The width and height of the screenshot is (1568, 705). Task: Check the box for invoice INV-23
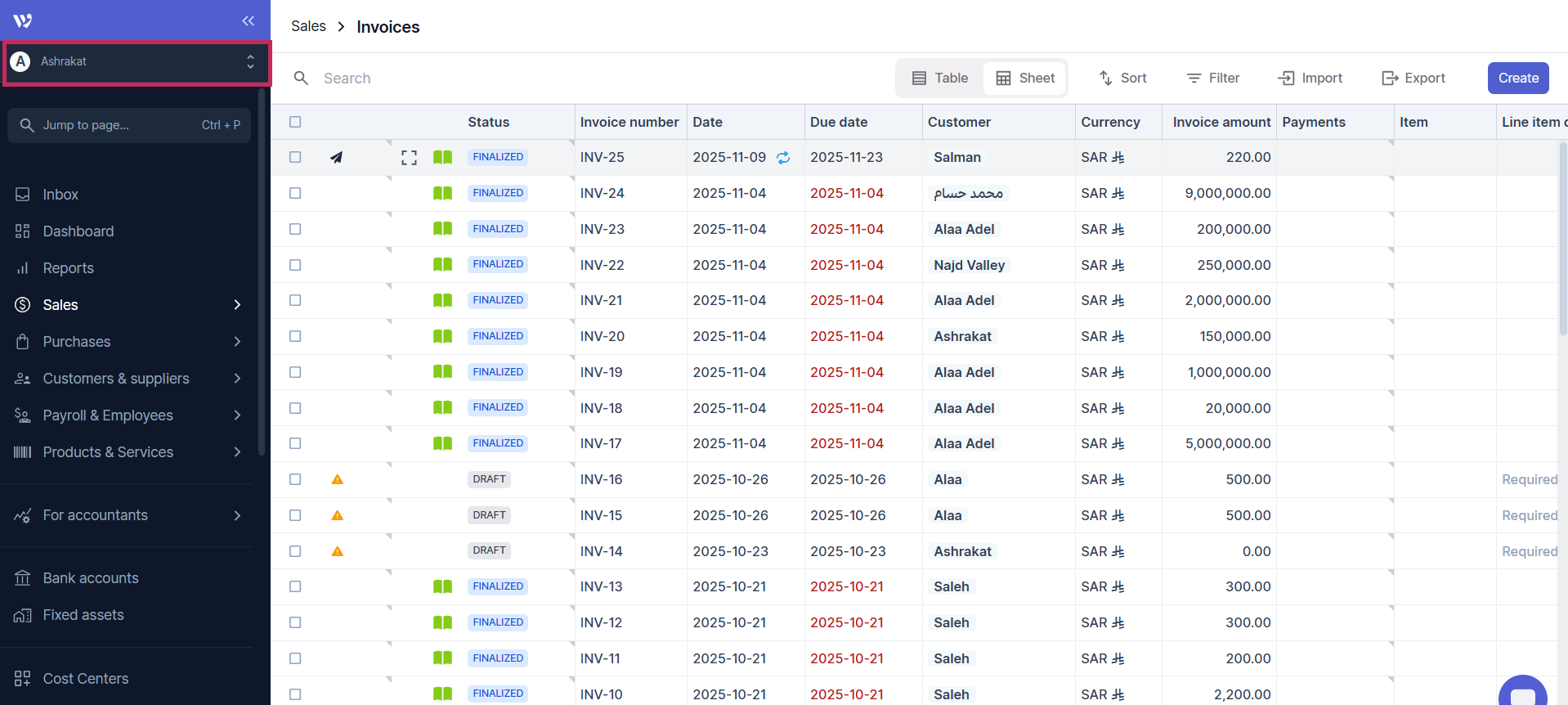(x=295, y=229)
